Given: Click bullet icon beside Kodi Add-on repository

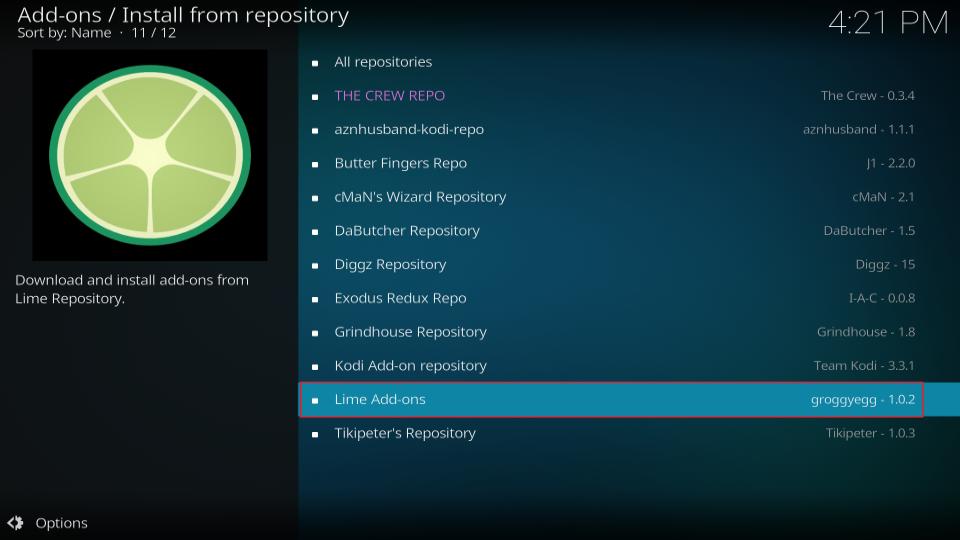Looking at the screenshot, I should coord(315,366).
